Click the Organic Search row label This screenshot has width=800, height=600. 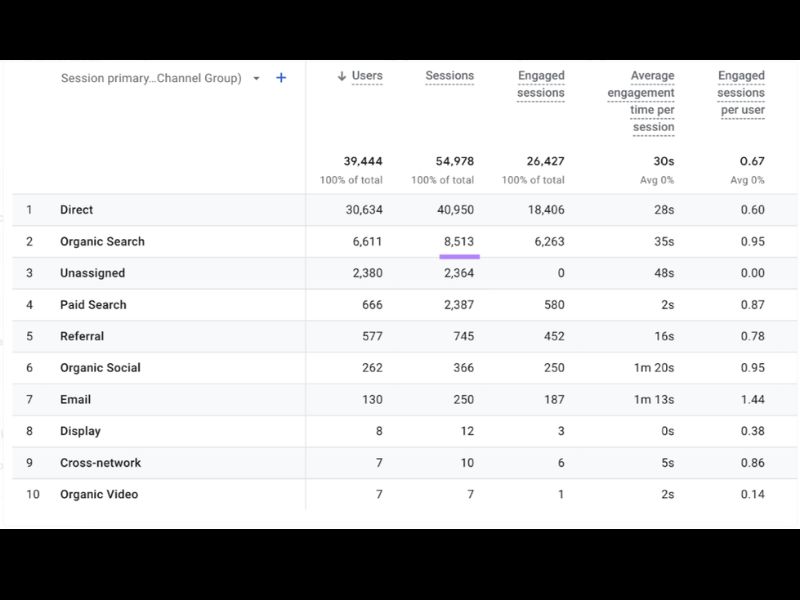click(103, 241)
